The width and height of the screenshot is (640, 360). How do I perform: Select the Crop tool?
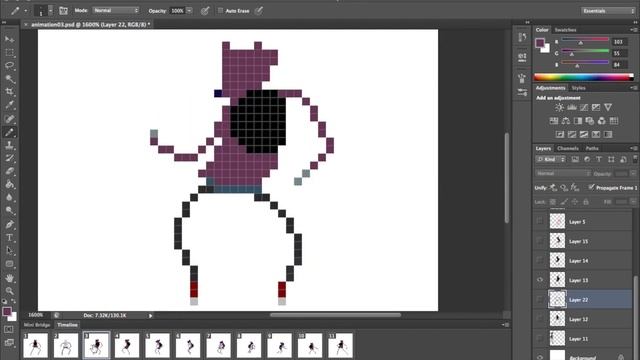9,92
